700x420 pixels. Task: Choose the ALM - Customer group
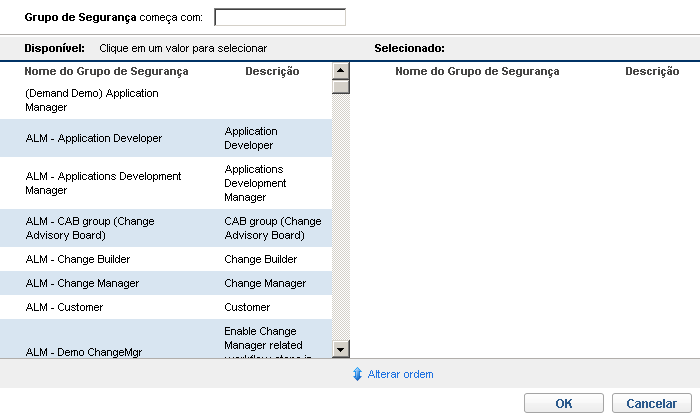64,307
